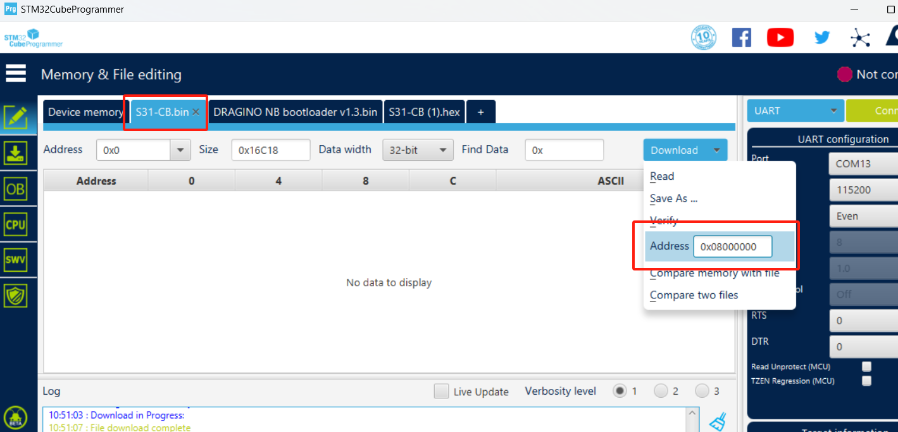Minimize the STM32CubeProgrammer window
This screenshot has width=898, height=432.
(x=855, y=10)
